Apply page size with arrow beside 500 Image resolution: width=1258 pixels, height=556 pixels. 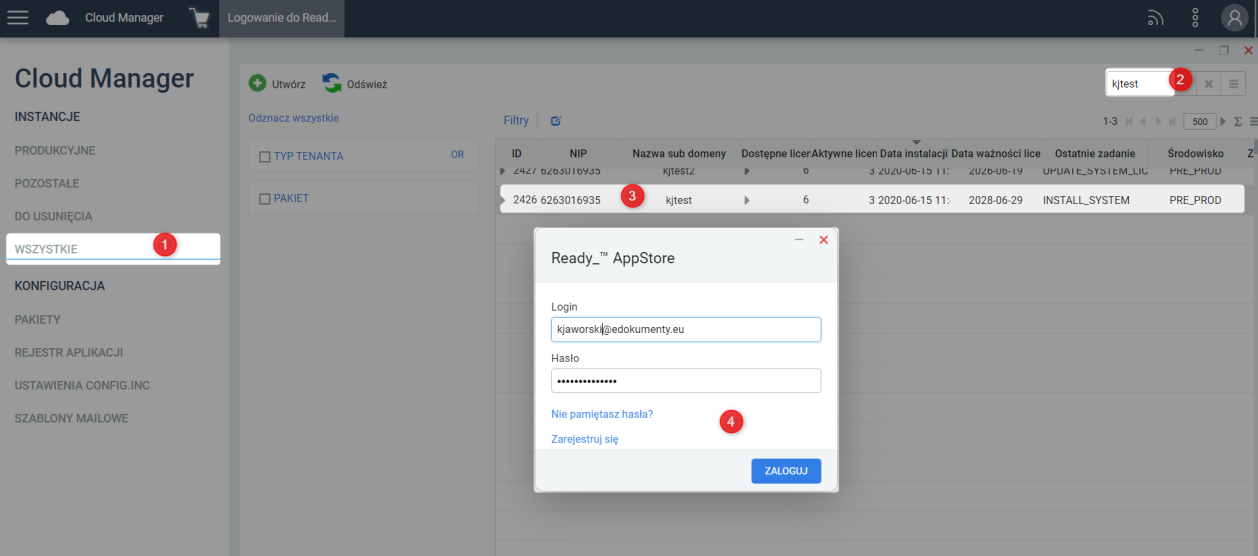(x=1223, y=121)
